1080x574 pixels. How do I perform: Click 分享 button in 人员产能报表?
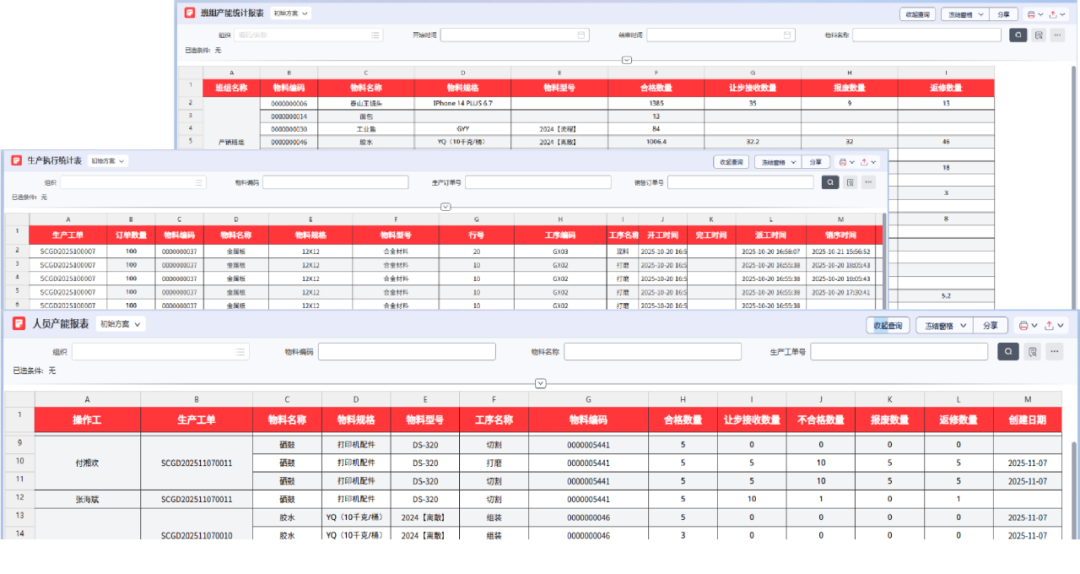pyautogui.click(x=989, y=325)
